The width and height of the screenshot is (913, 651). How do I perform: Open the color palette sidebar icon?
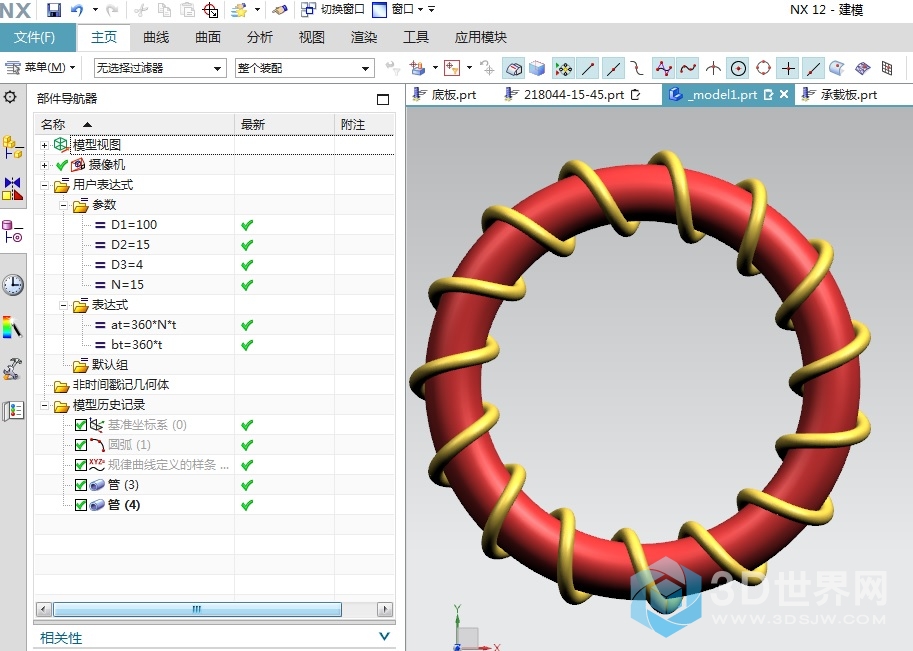point(12,327)
